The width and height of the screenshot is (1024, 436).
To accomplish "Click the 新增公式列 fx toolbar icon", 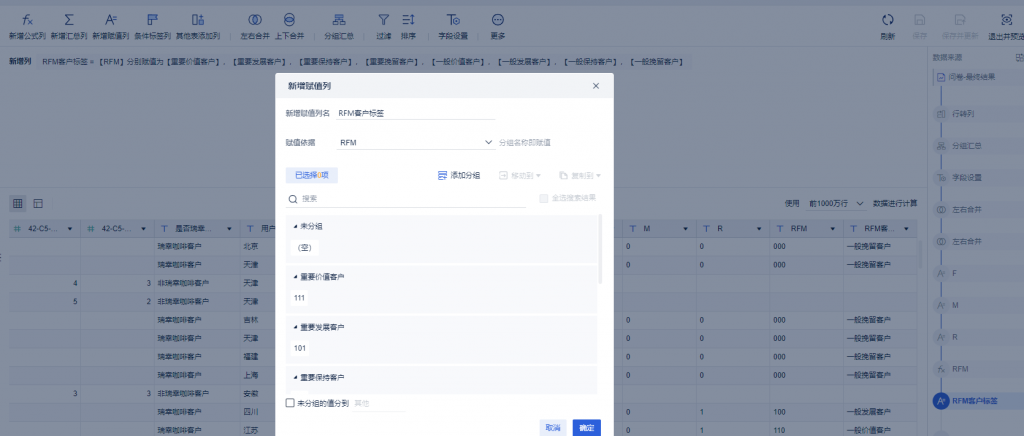I will pyautogui.click(x=27, y=20).
